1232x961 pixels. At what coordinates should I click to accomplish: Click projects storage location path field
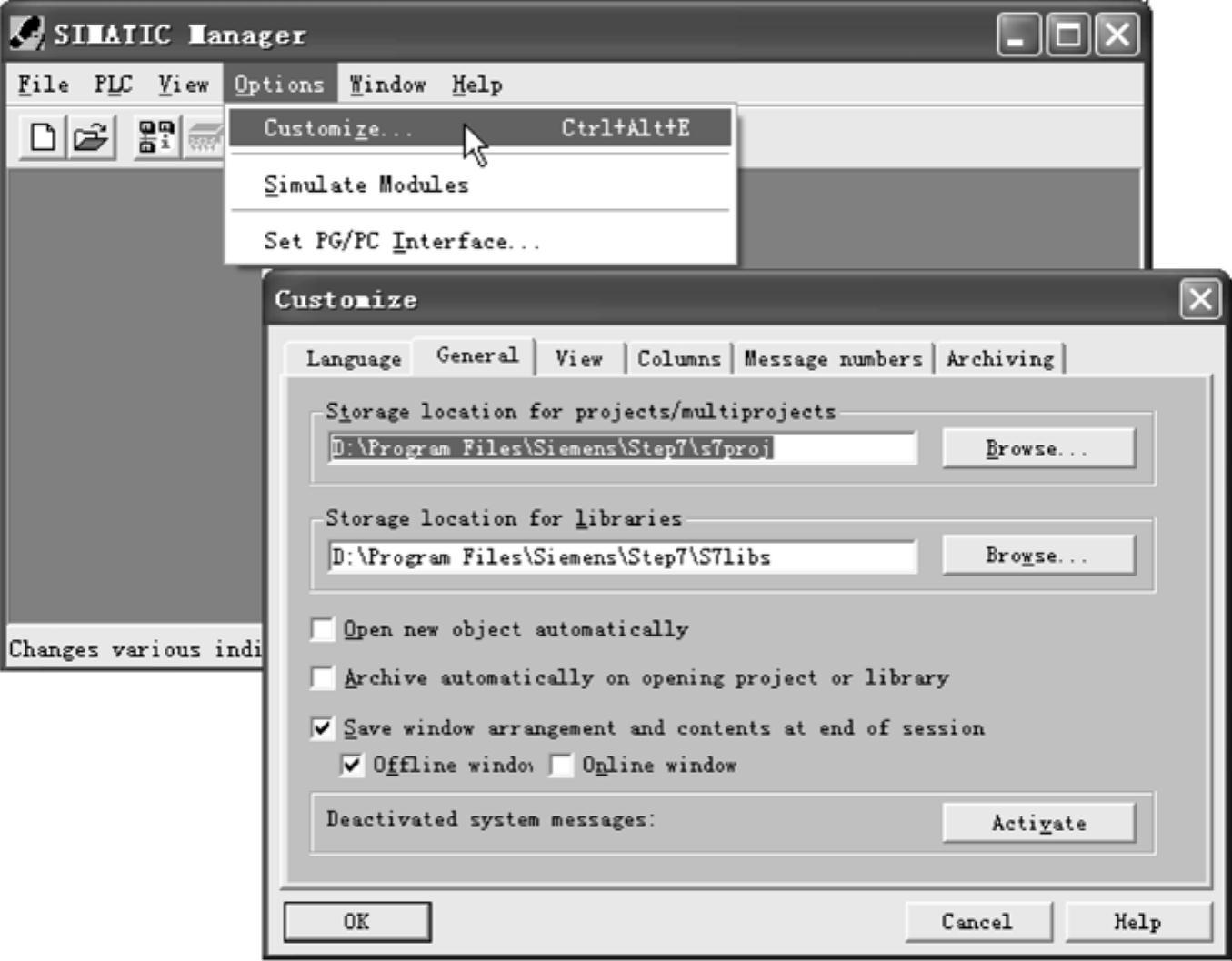pyautogui.click(x=622, y=448)
